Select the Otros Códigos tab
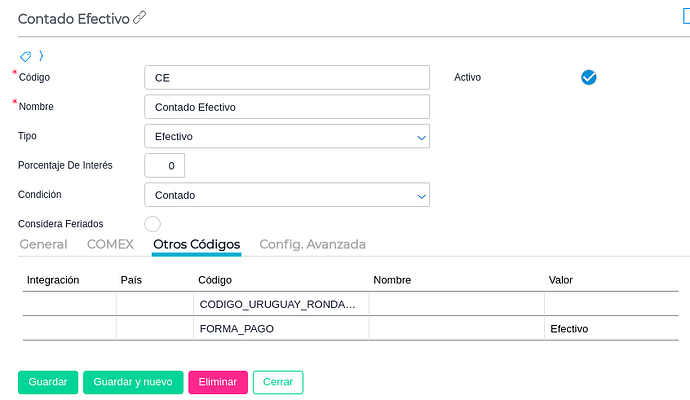The width and height of the screenshot is (690, 400). [x=196, y=244]
